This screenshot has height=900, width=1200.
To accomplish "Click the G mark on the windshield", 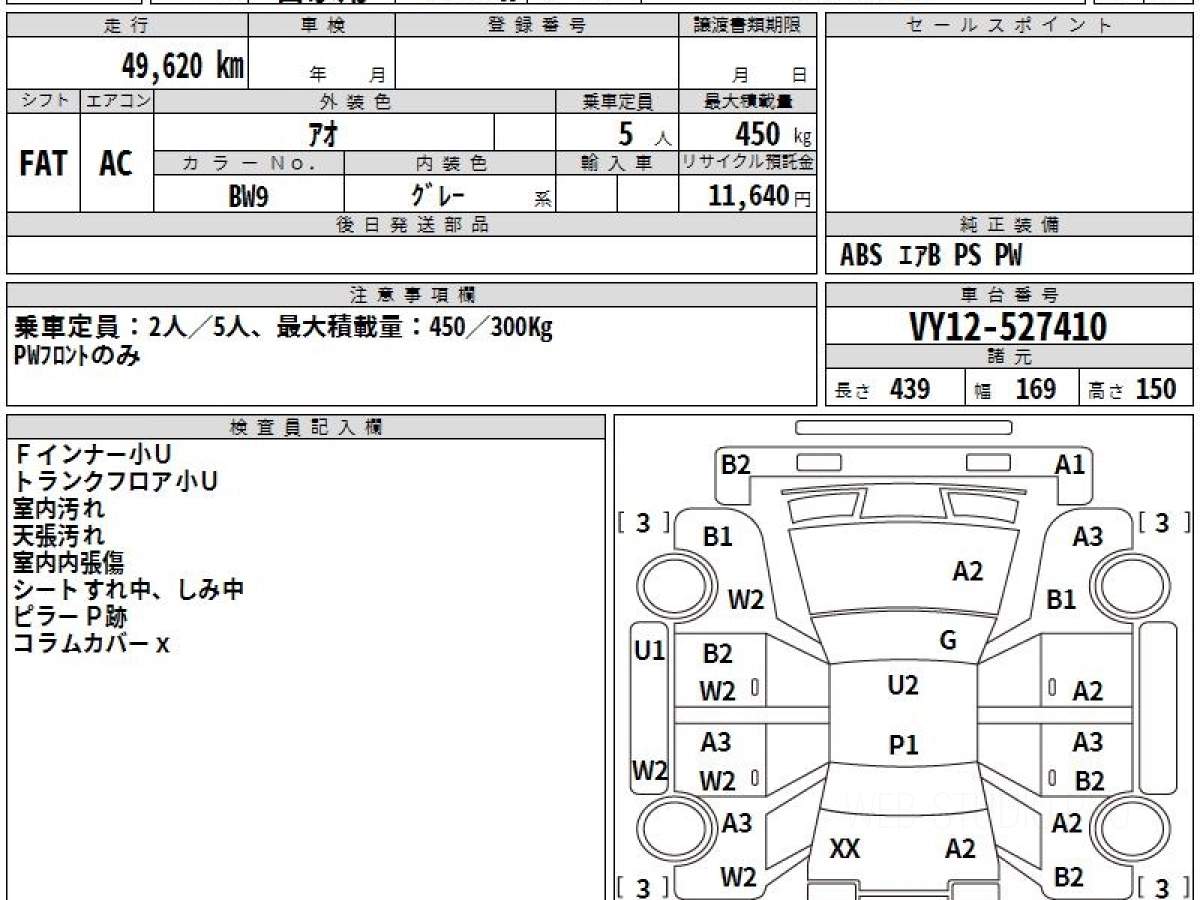I will click(x=948, y=641).
